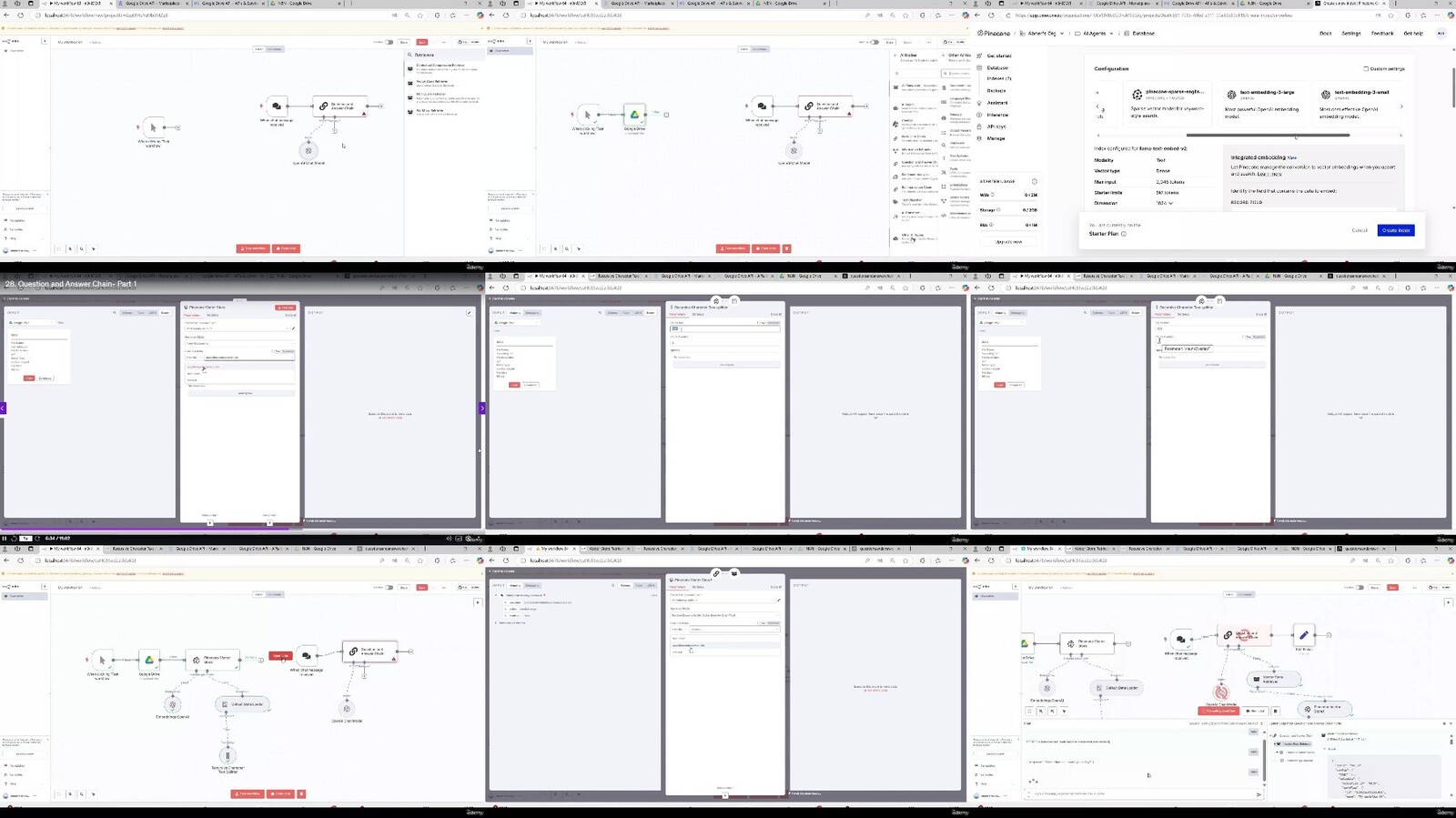Open Backups in the Pinecone sidebar
Screen dimensions: 1456x818
996,90
